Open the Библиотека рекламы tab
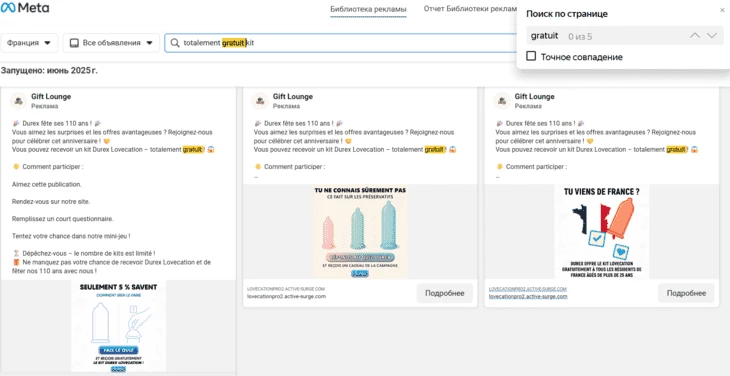This screenshot has height=376, width=730. 368,9
